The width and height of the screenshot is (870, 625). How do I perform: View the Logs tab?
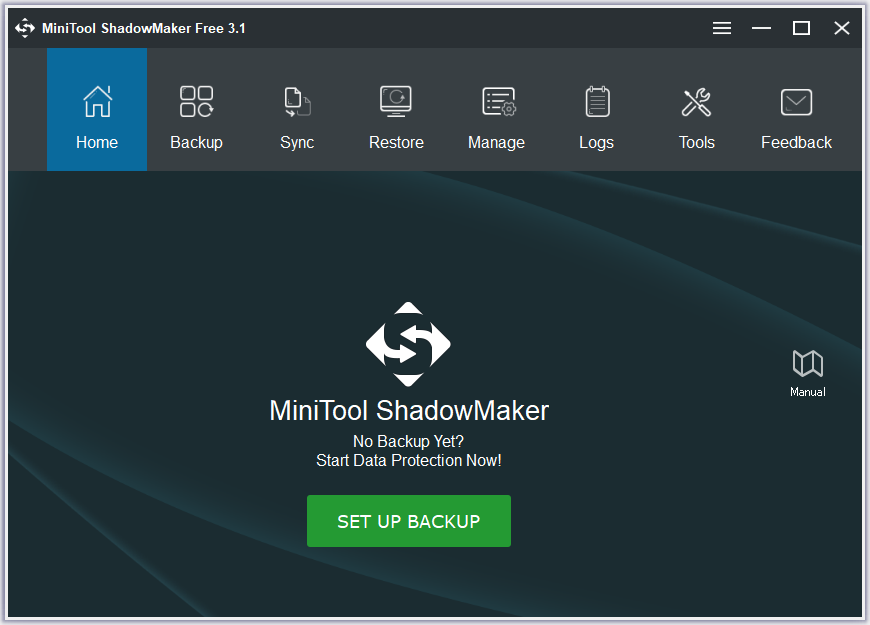pos(596,109)
